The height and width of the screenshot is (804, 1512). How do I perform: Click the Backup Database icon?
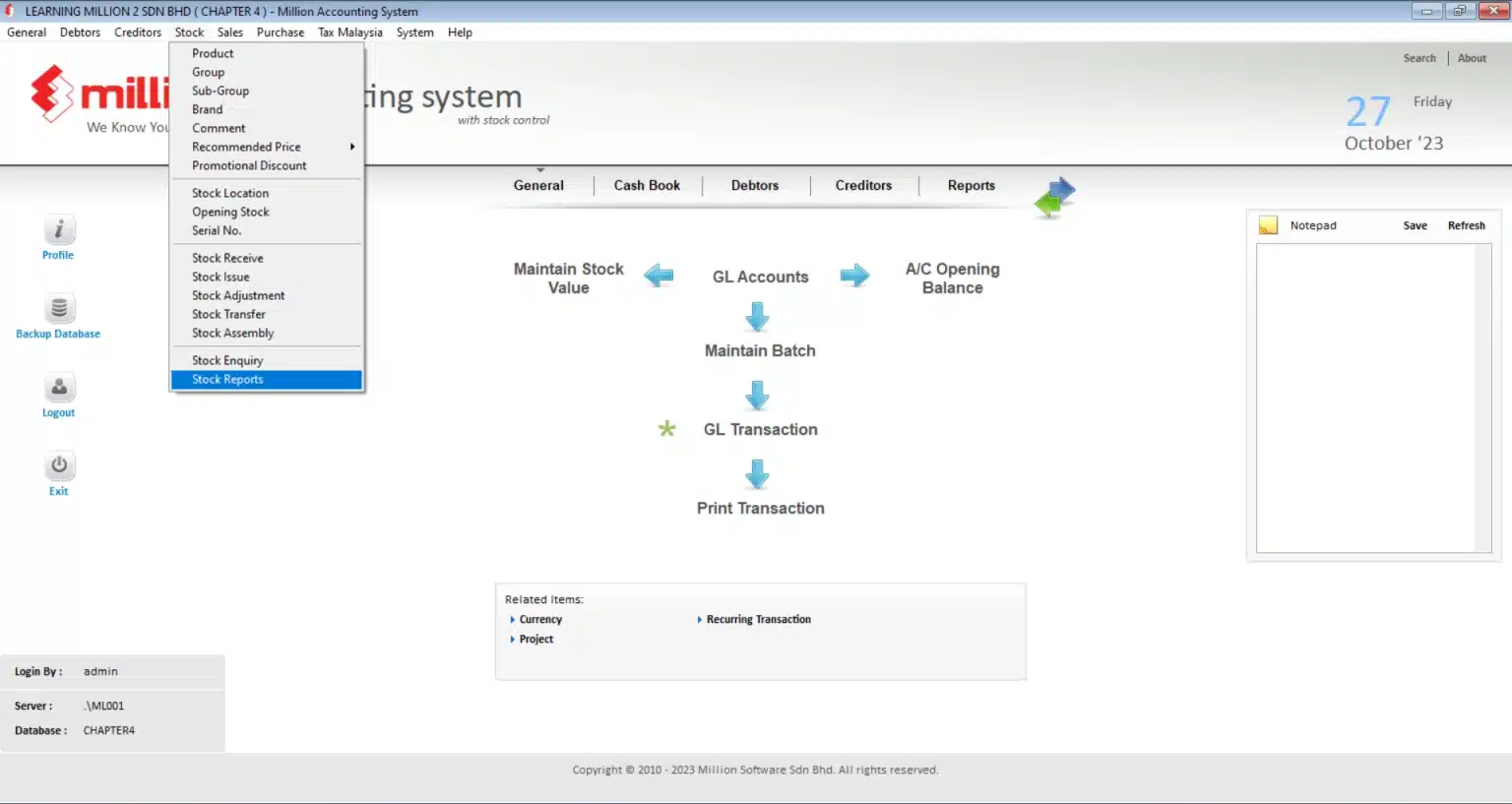pos(58,308)
